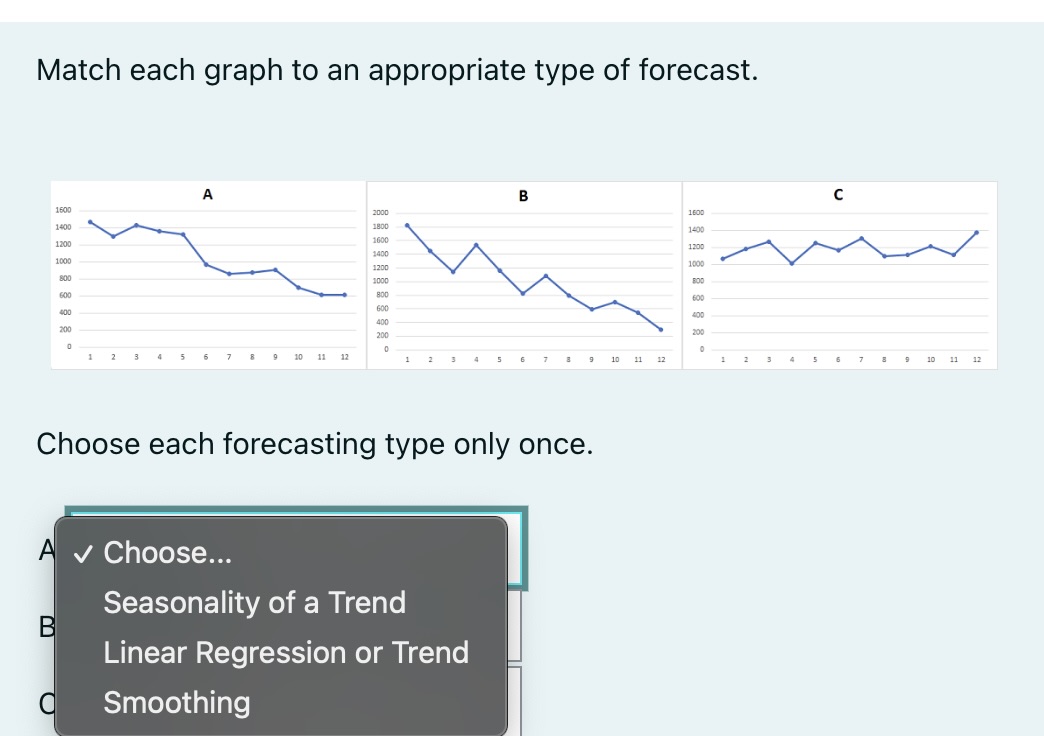Screen dimensions: 1044x736
Task: Click the 2000 axis label on graph B
Action: 380,212
